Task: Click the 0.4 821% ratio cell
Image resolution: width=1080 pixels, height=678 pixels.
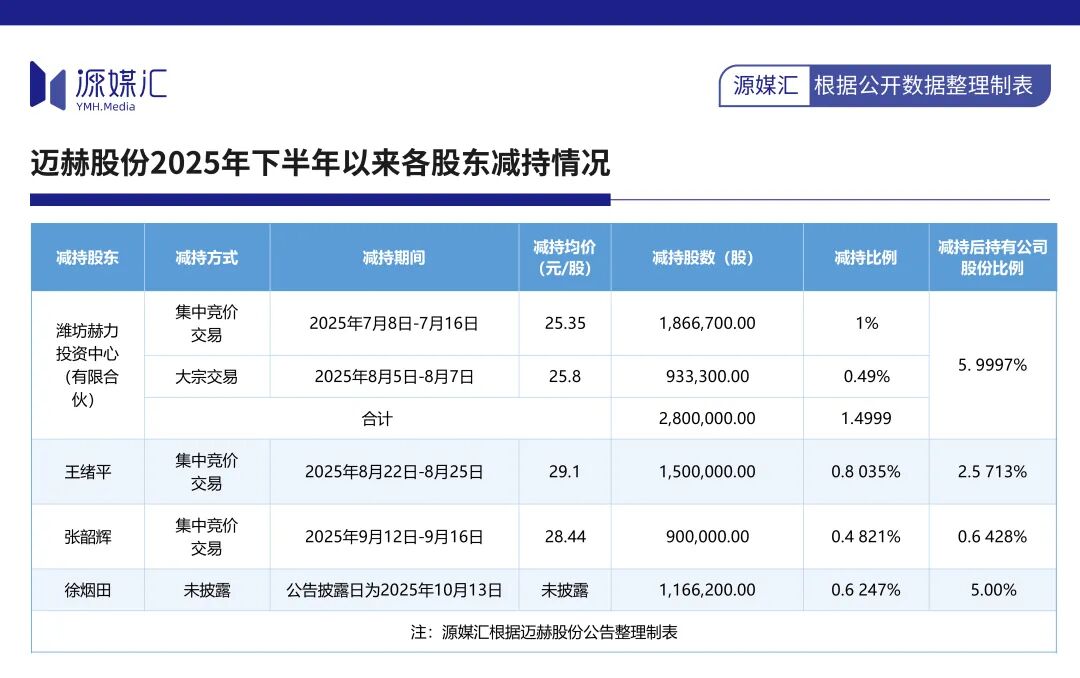Action: [x=866, y=537]
